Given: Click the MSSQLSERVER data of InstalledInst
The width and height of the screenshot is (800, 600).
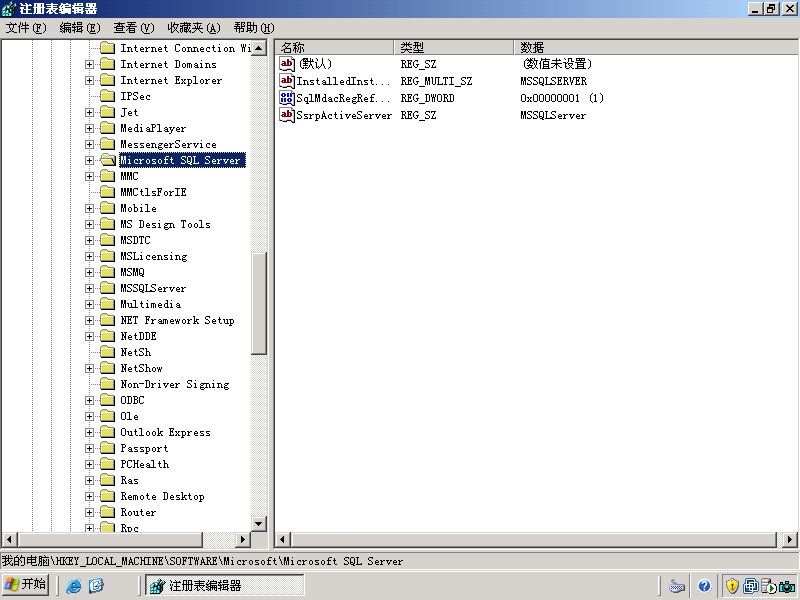Looking at the screenshot, I should click(x=554, y=81).
